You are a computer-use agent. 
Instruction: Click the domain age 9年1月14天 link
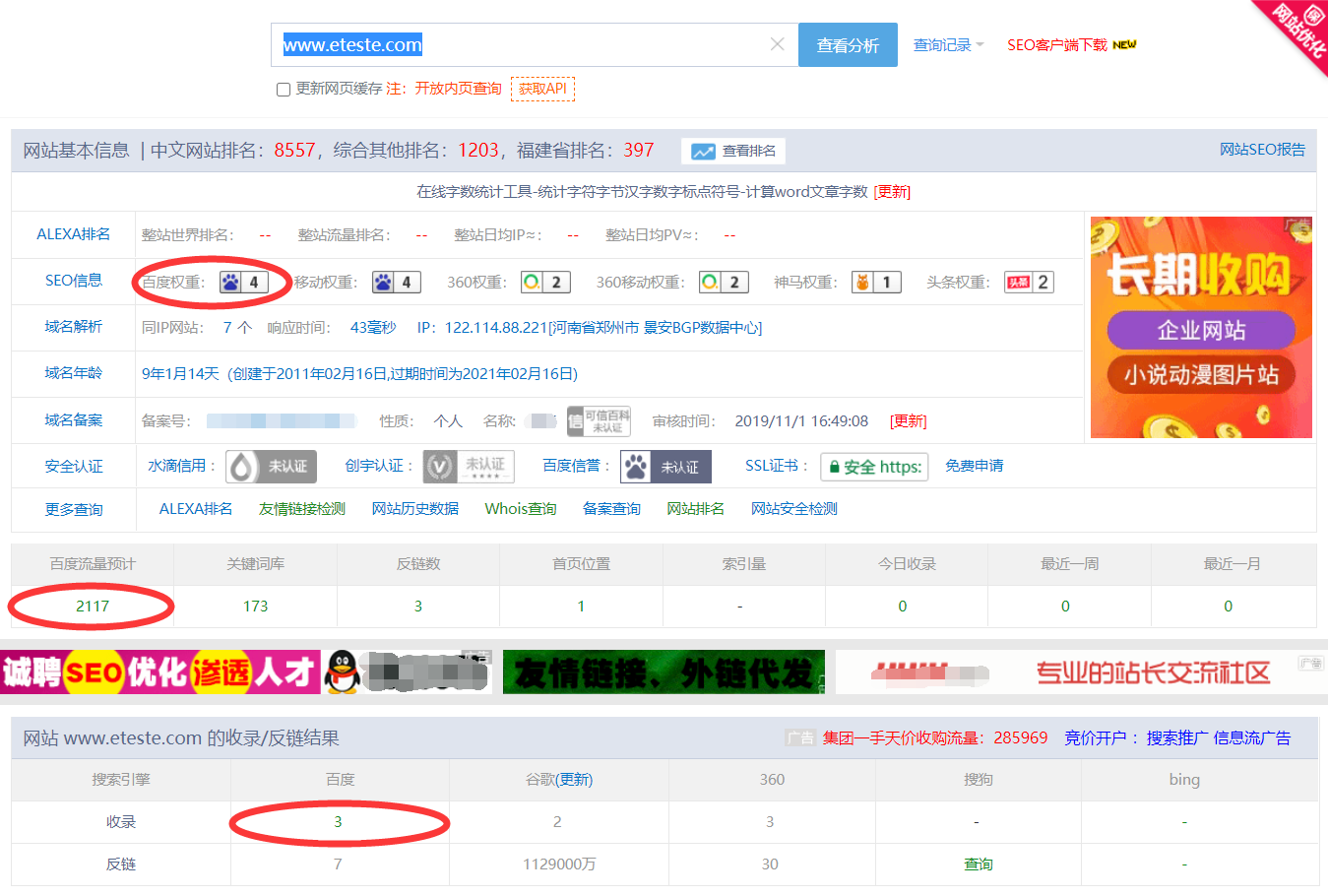pos(180,374)
